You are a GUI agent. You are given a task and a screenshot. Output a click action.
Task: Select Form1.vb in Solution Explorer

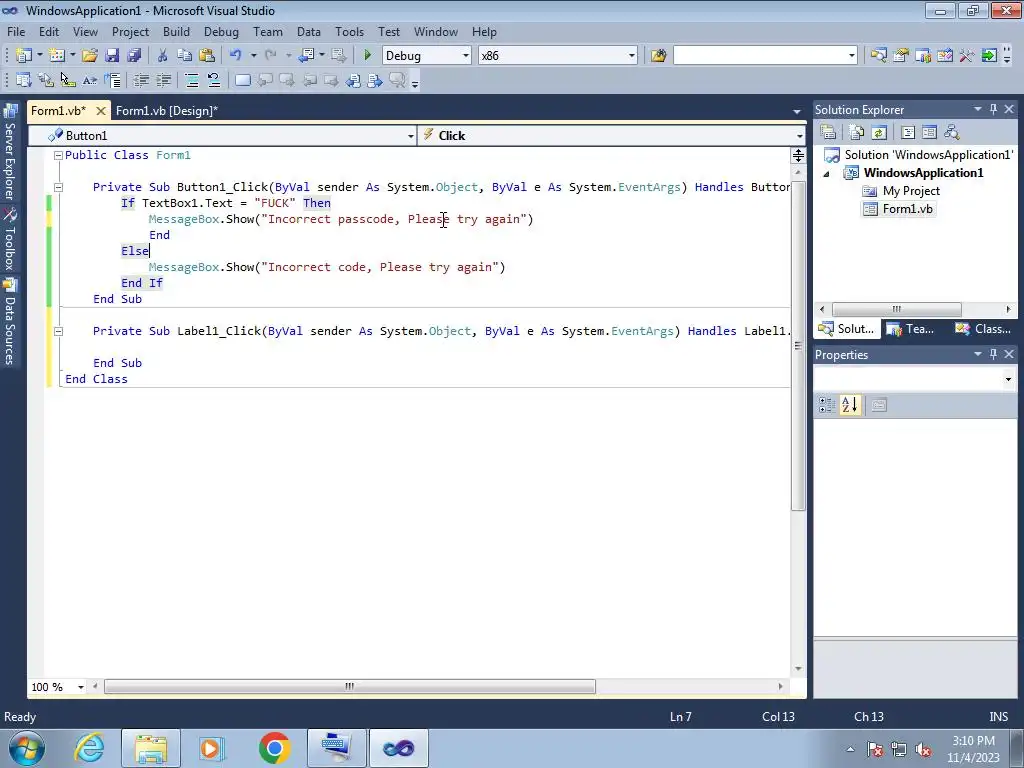[x=899, y=209]
